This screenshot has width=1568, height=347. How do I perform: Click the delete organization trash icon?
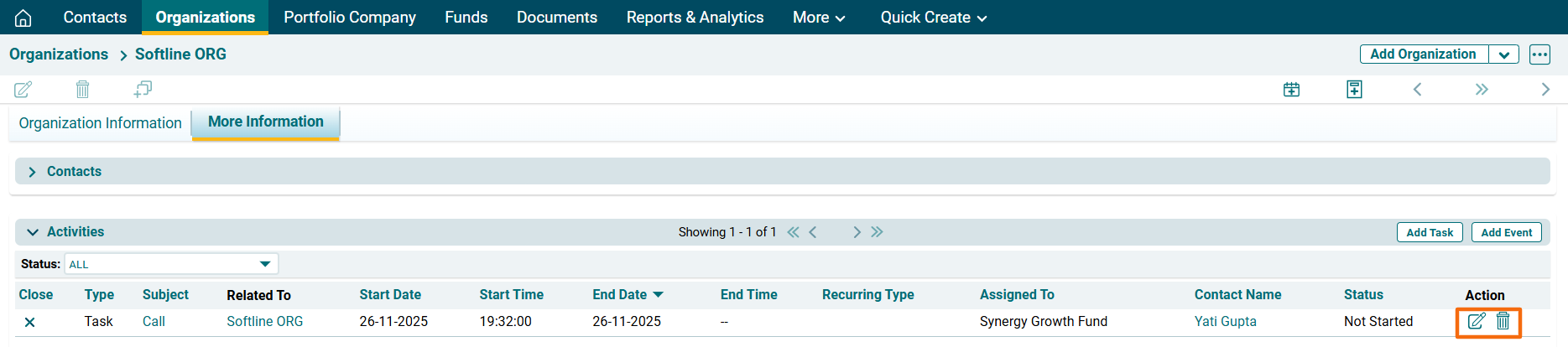click(x=82, y=89)
